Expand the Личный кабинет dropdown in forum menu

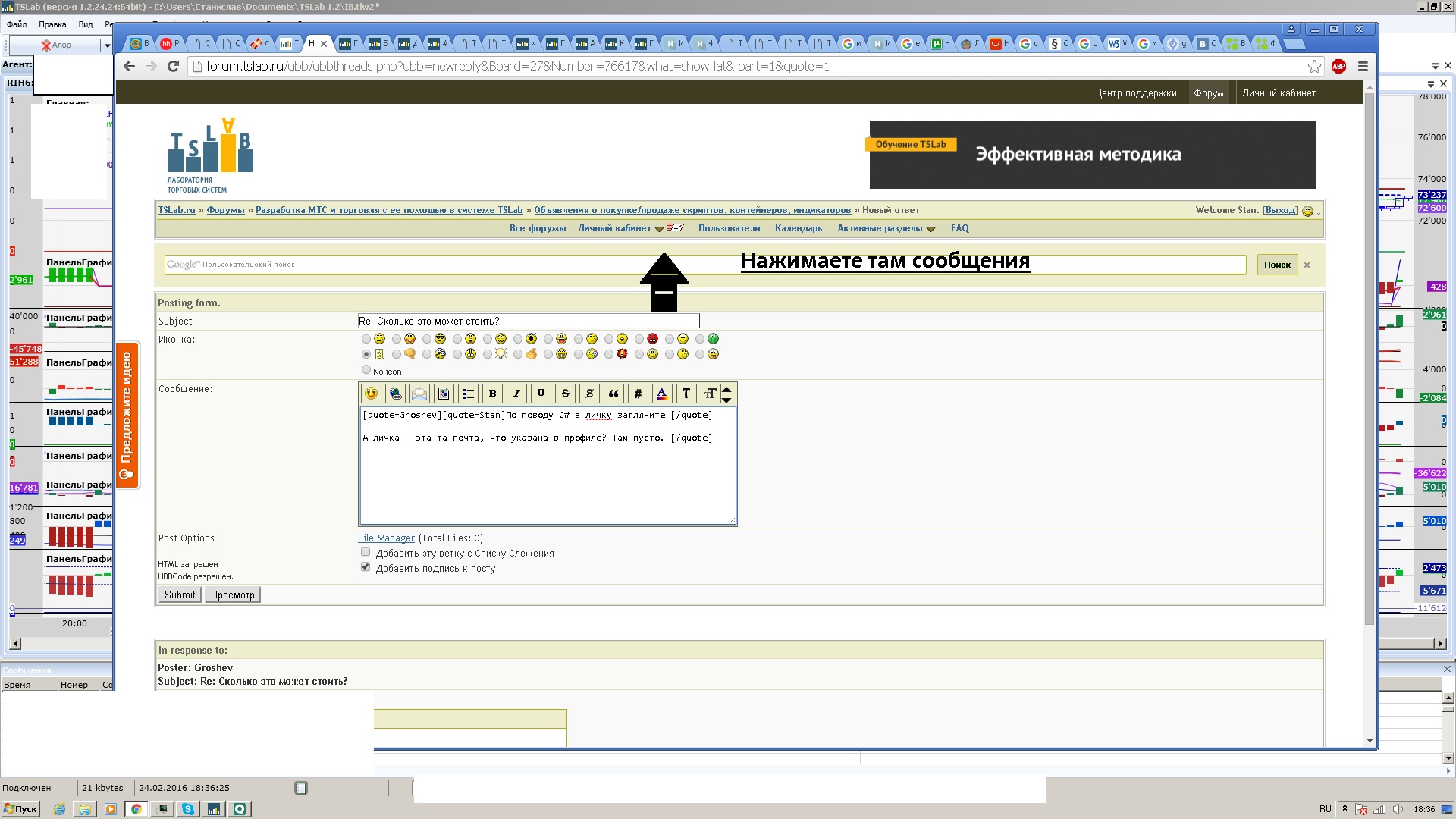tap(659, 229)
